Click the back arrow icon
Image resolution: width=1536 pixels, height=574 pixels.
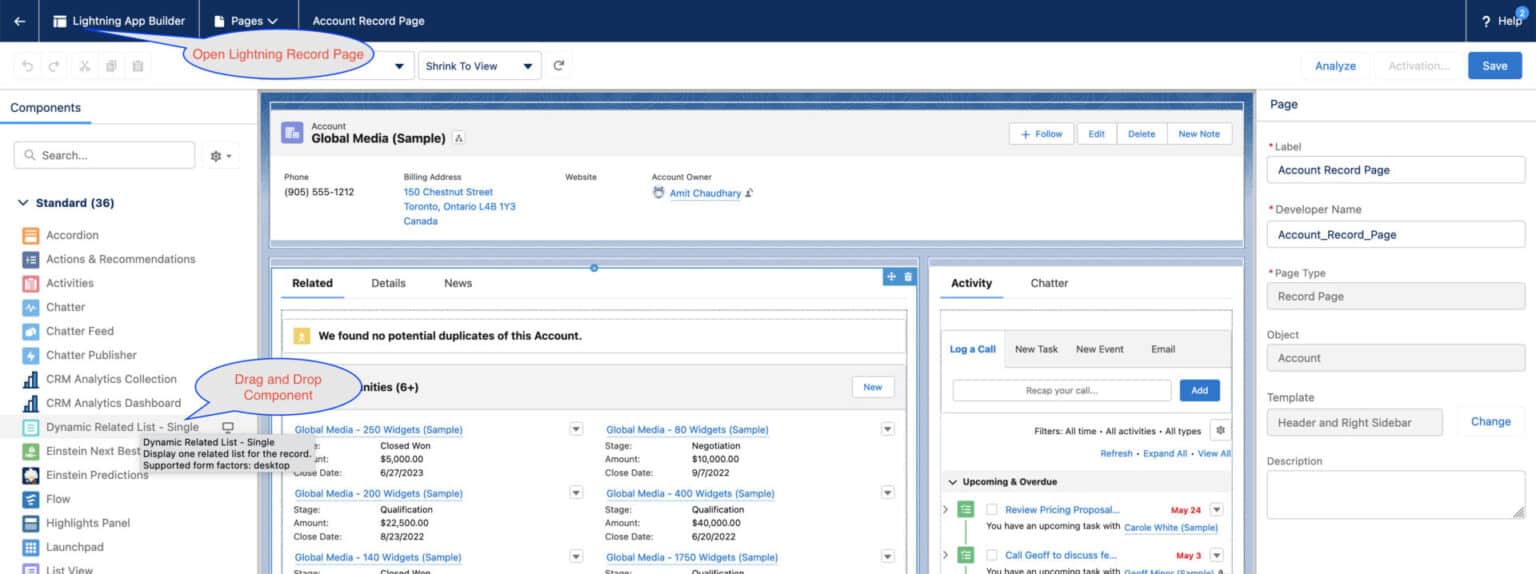(20, 21)
